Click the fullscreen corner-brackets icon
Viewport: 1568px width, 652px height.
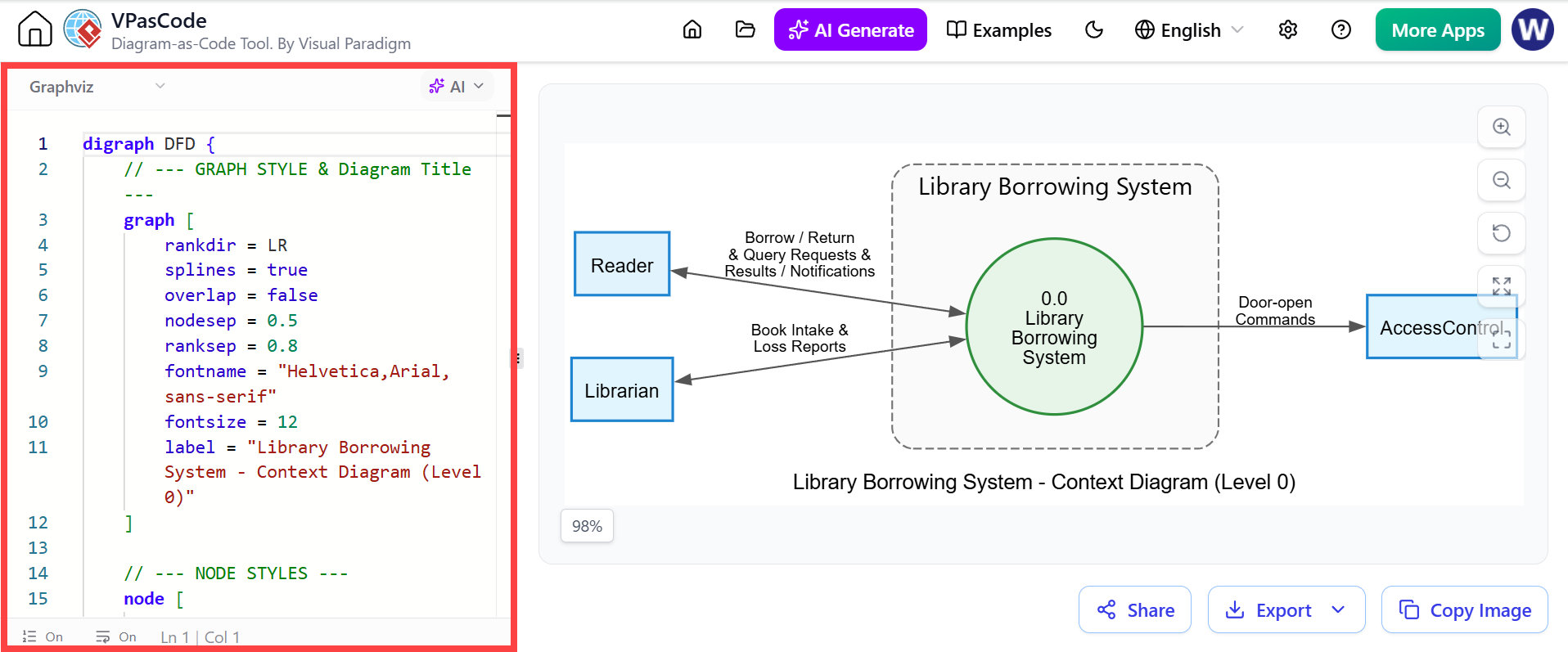coord(1502,339)
